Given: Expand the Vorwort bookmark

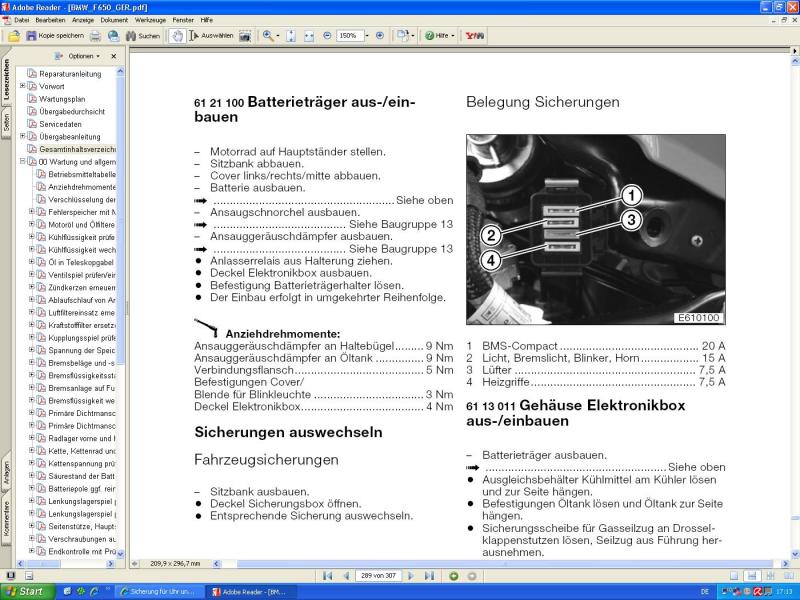Looking at the screenshot, I should pos(22,86).
